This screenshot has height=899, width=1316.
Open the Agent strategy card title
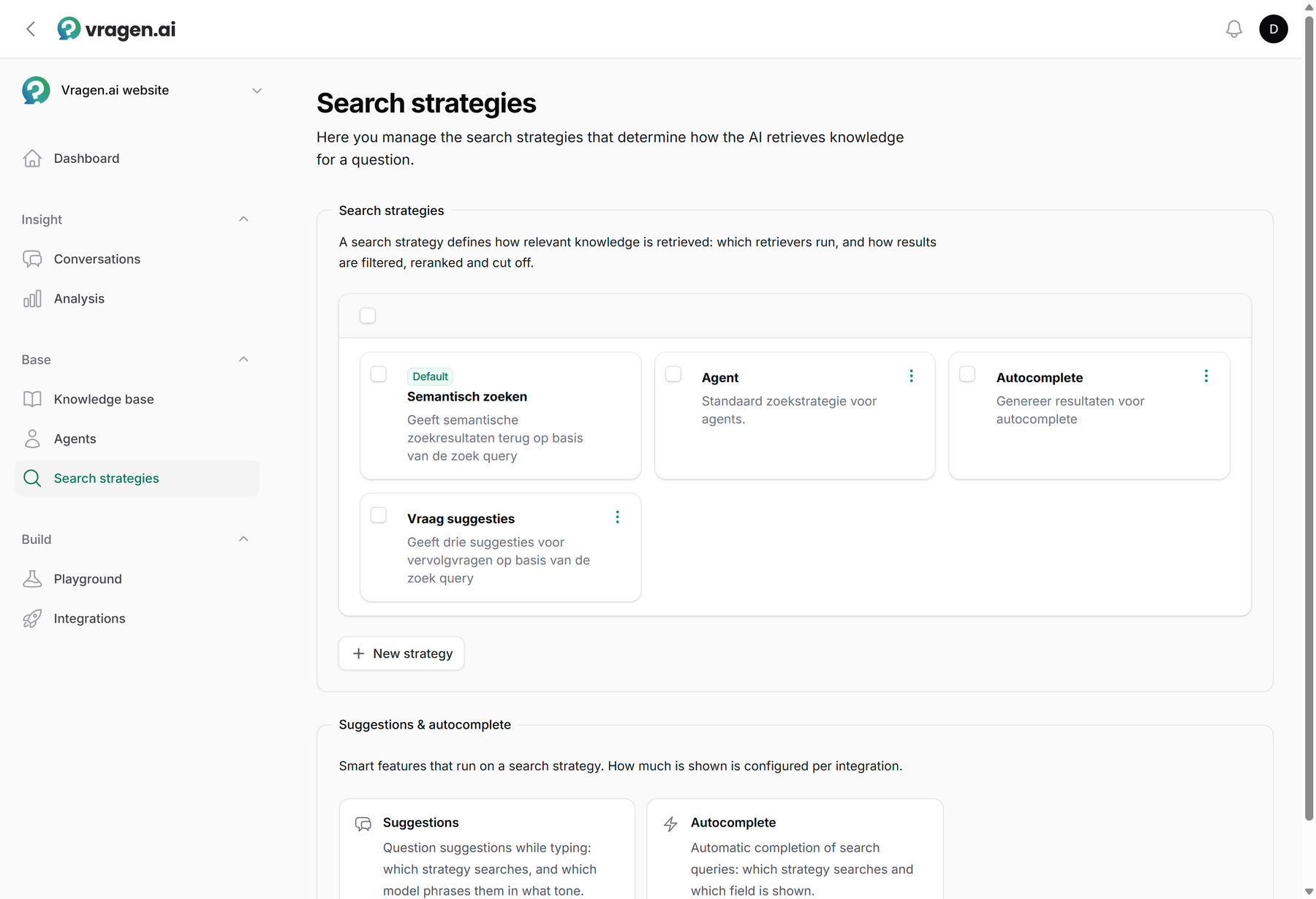tap(720, 378)
